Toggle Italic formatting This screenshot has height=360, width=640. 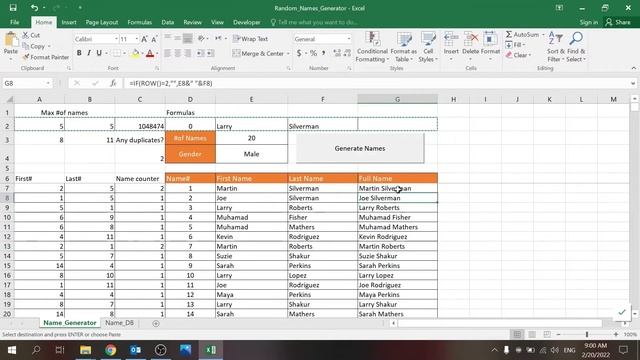(x=89, y=53)
